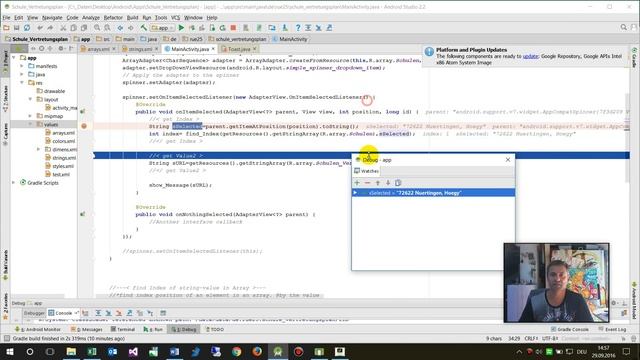Stop the running app with red square
Viewport: 640px width, 360px height.
point(233,28)
